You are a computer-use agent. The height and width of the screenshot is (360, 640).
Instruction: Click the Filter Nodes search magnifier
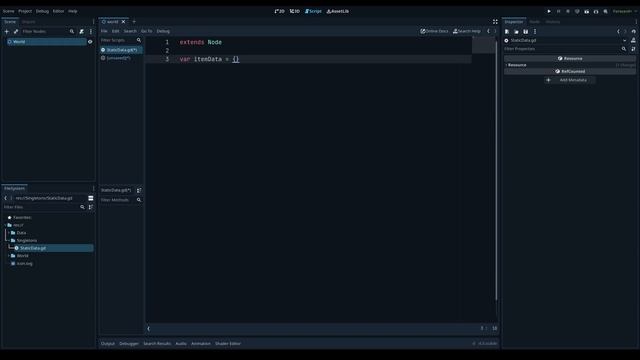72,31
